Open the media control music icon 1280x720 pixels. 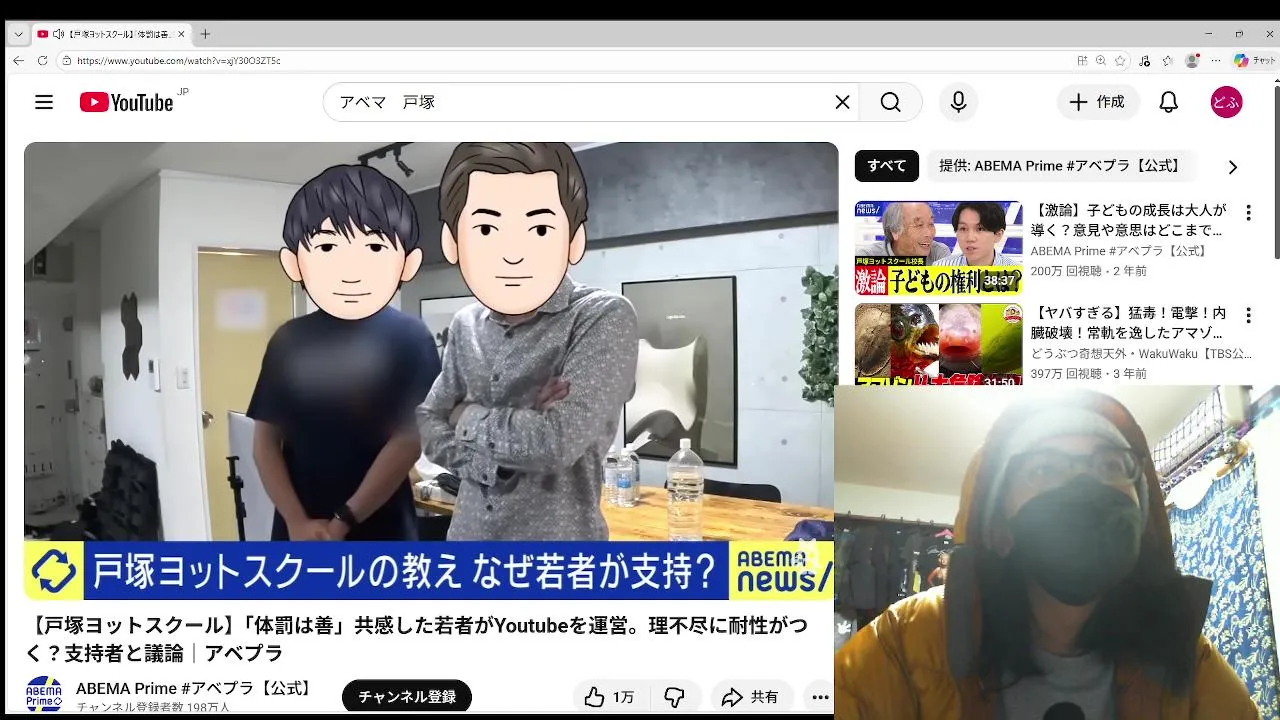(1145, 60)
